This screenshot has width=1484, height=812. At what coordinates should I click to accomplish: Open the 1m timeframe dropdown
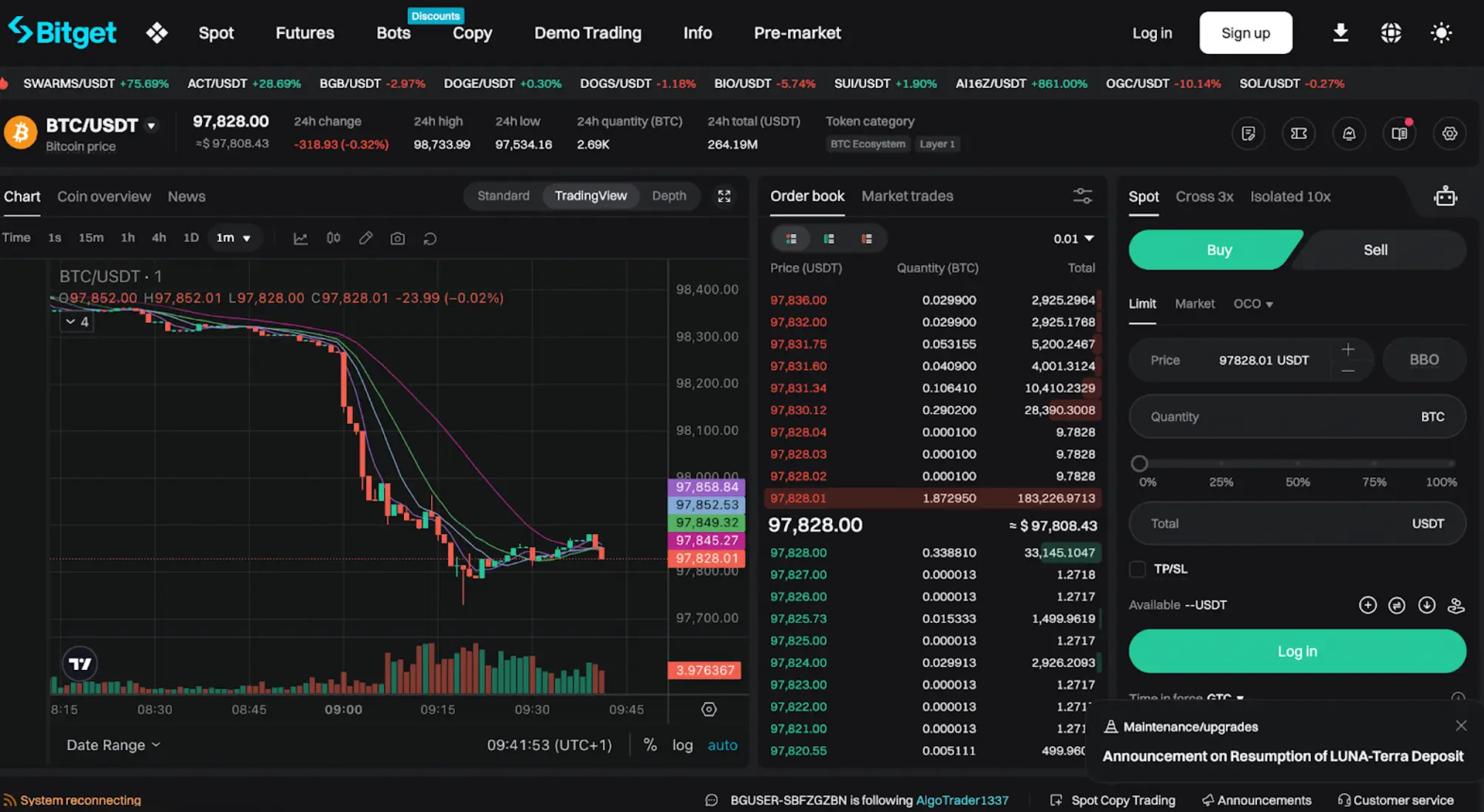click(x=234, y=238)
